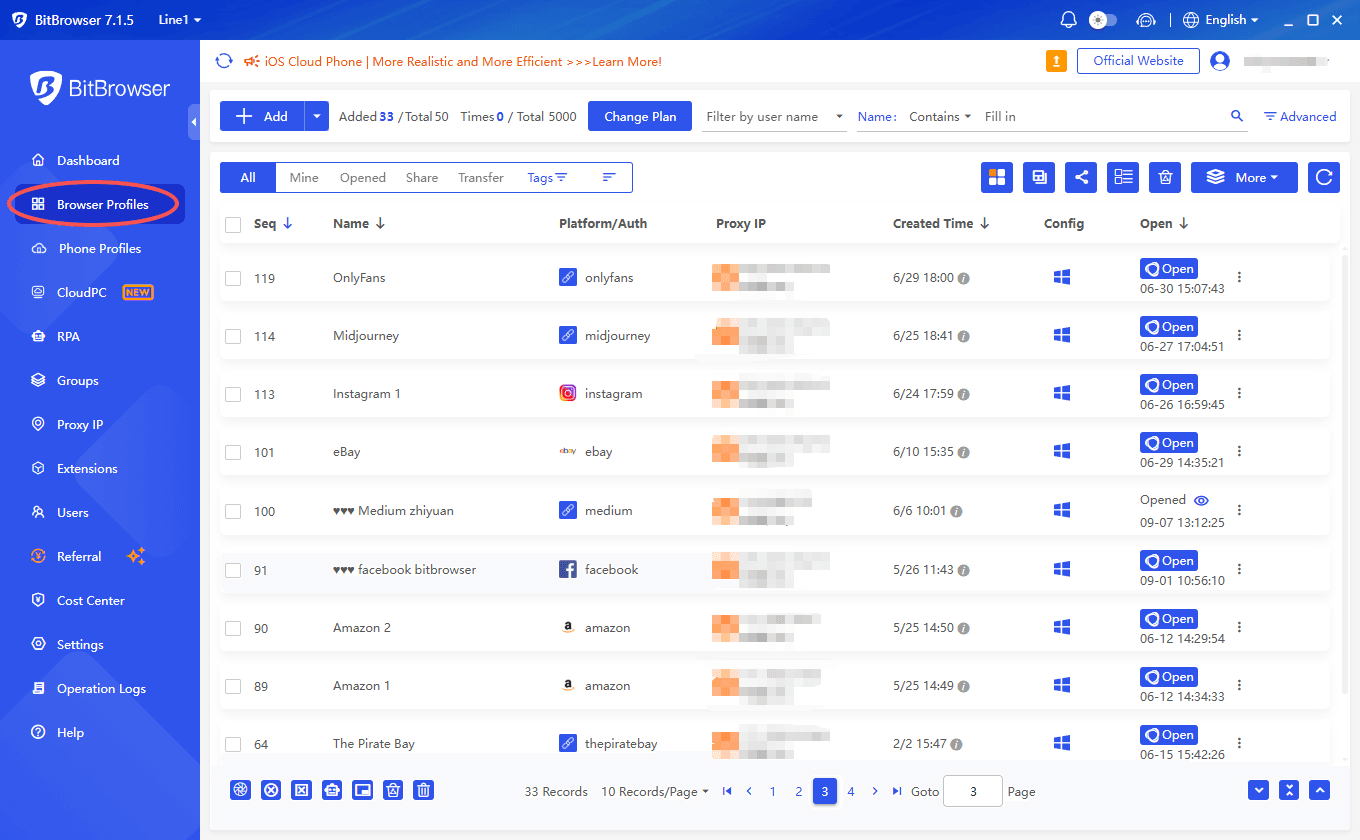The image size is (1360, 840).
Task: Click the circled X icon at bottom
Action: [270, 790]
